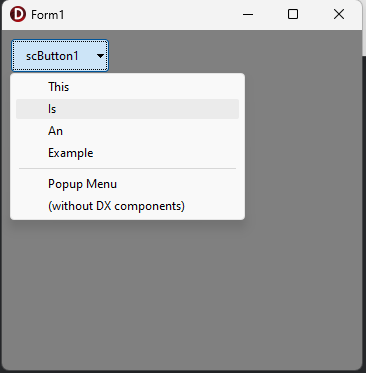The width and height of the screenshot is (366, 373).
Task: Pick the 'An' menu entry
Action: [x=127, y=131]
